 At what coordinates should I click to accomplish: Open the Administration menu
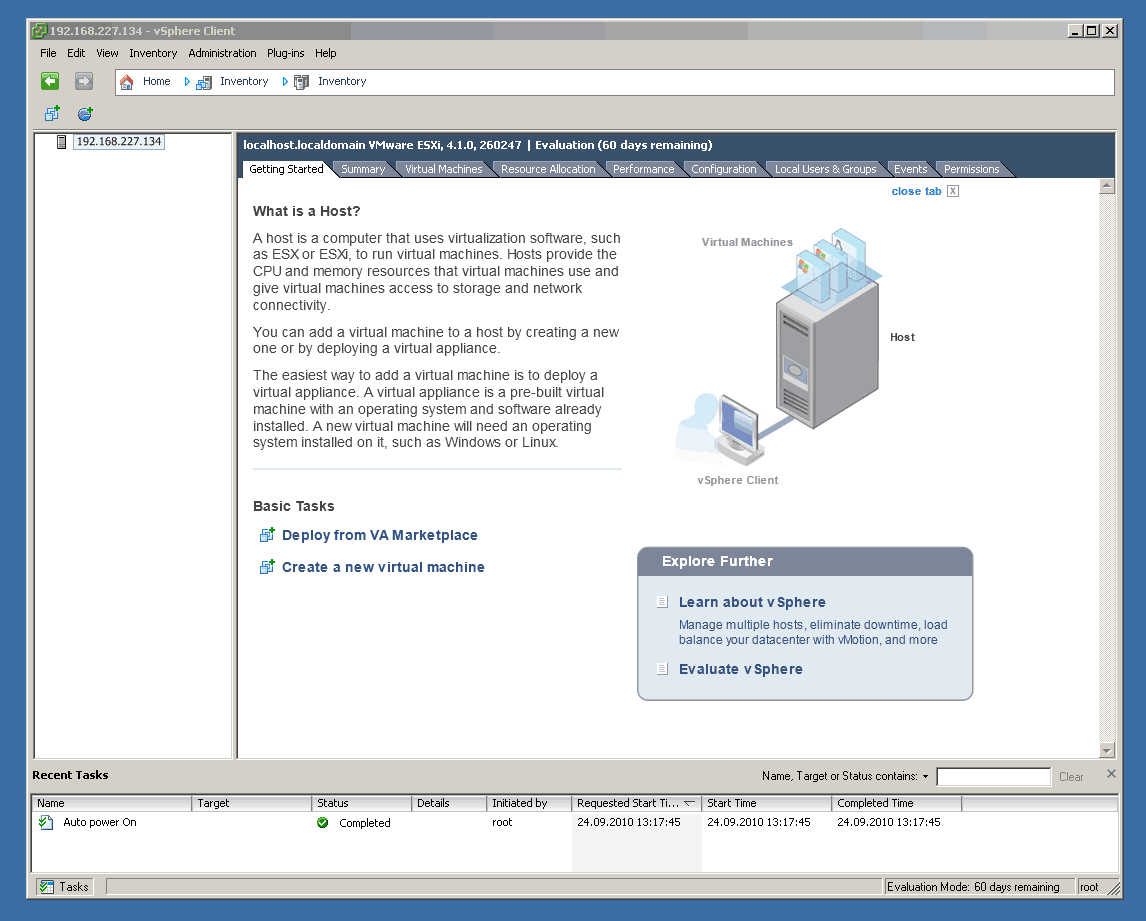coord(222,53)
